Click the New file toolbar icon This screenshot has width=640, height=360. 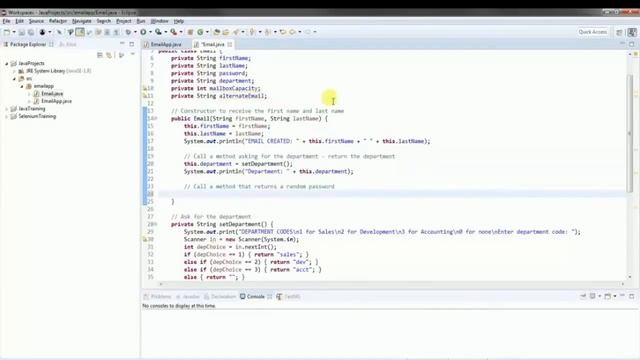[7, 32]
